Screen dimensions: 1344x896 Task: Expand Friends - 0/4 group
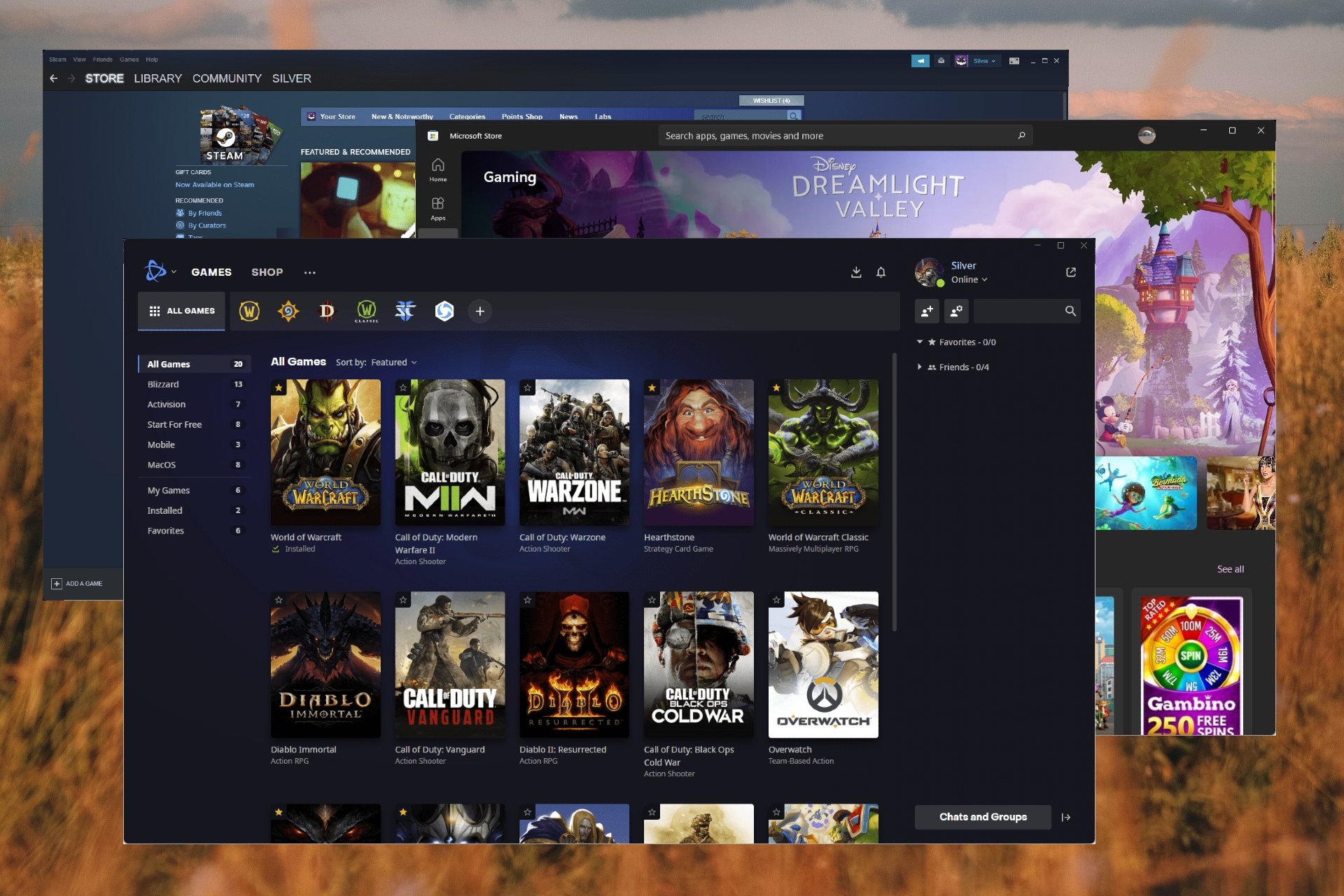tap(920, 367)
